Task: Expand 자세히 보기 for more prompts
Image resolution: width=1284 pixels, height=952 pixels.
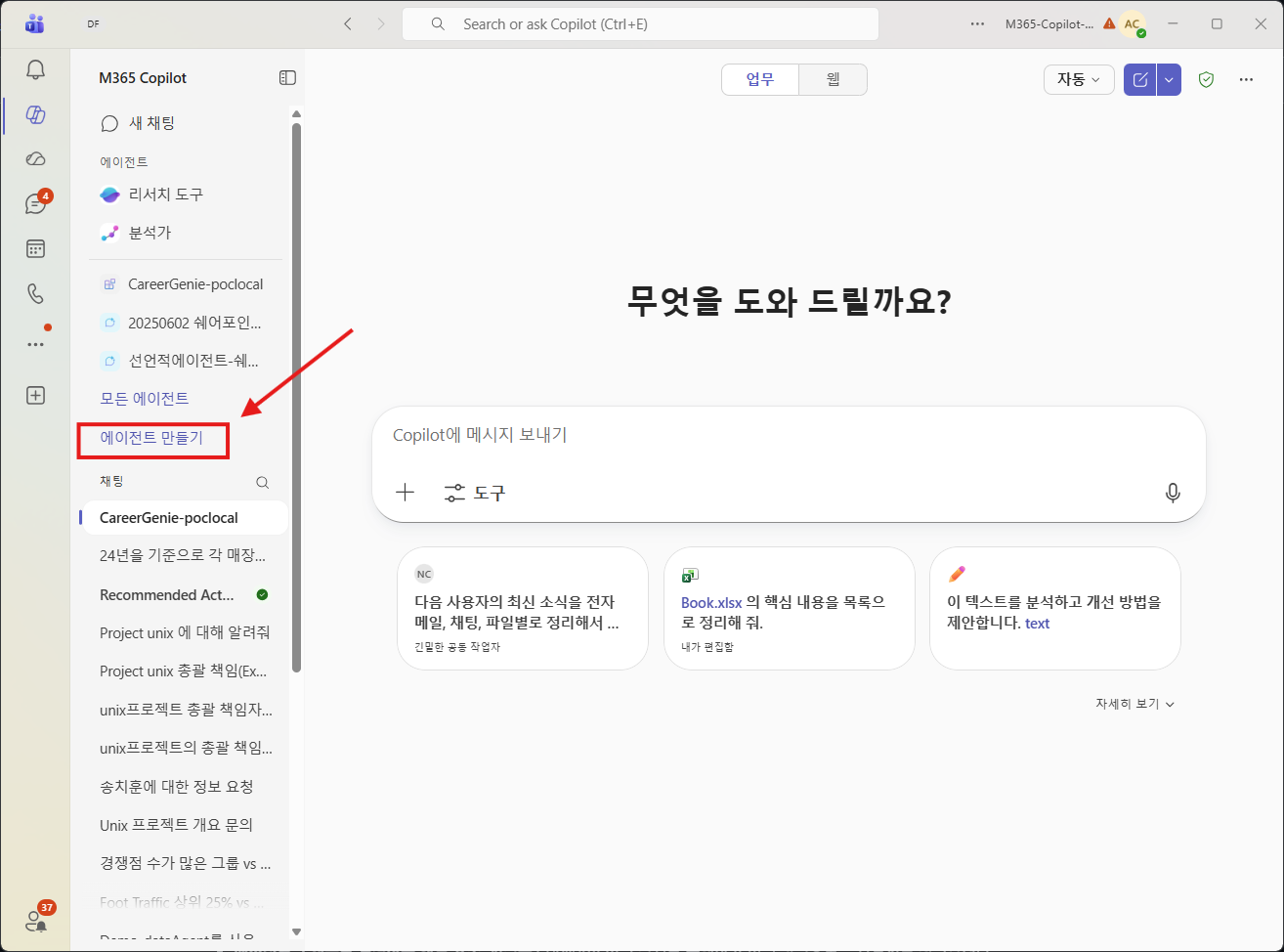Action: tap(1134, 704)
